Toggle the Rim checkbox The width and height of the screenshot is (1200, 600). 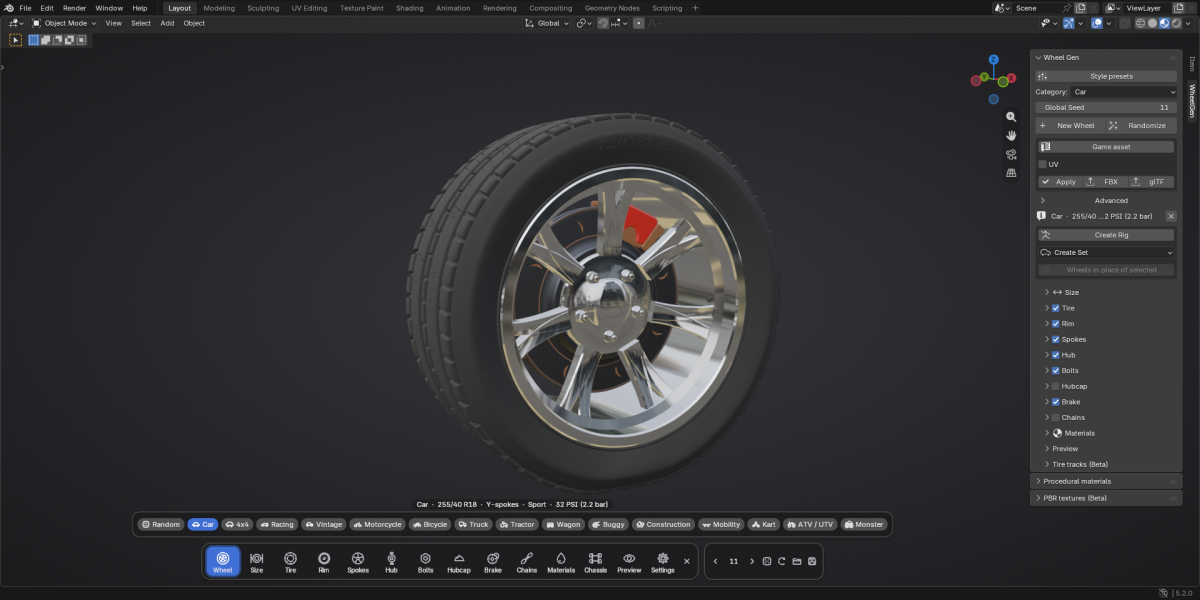click(1056, 324)
